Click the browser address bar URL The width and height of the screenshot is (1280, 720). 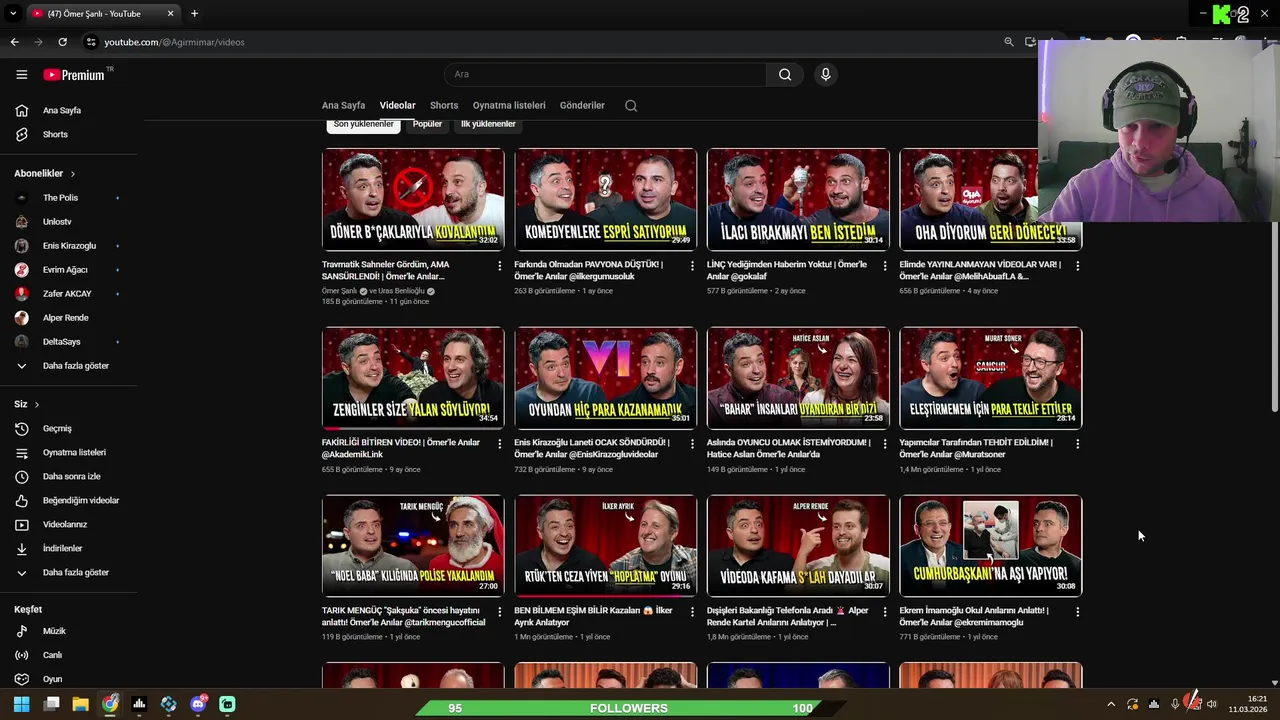175,42
